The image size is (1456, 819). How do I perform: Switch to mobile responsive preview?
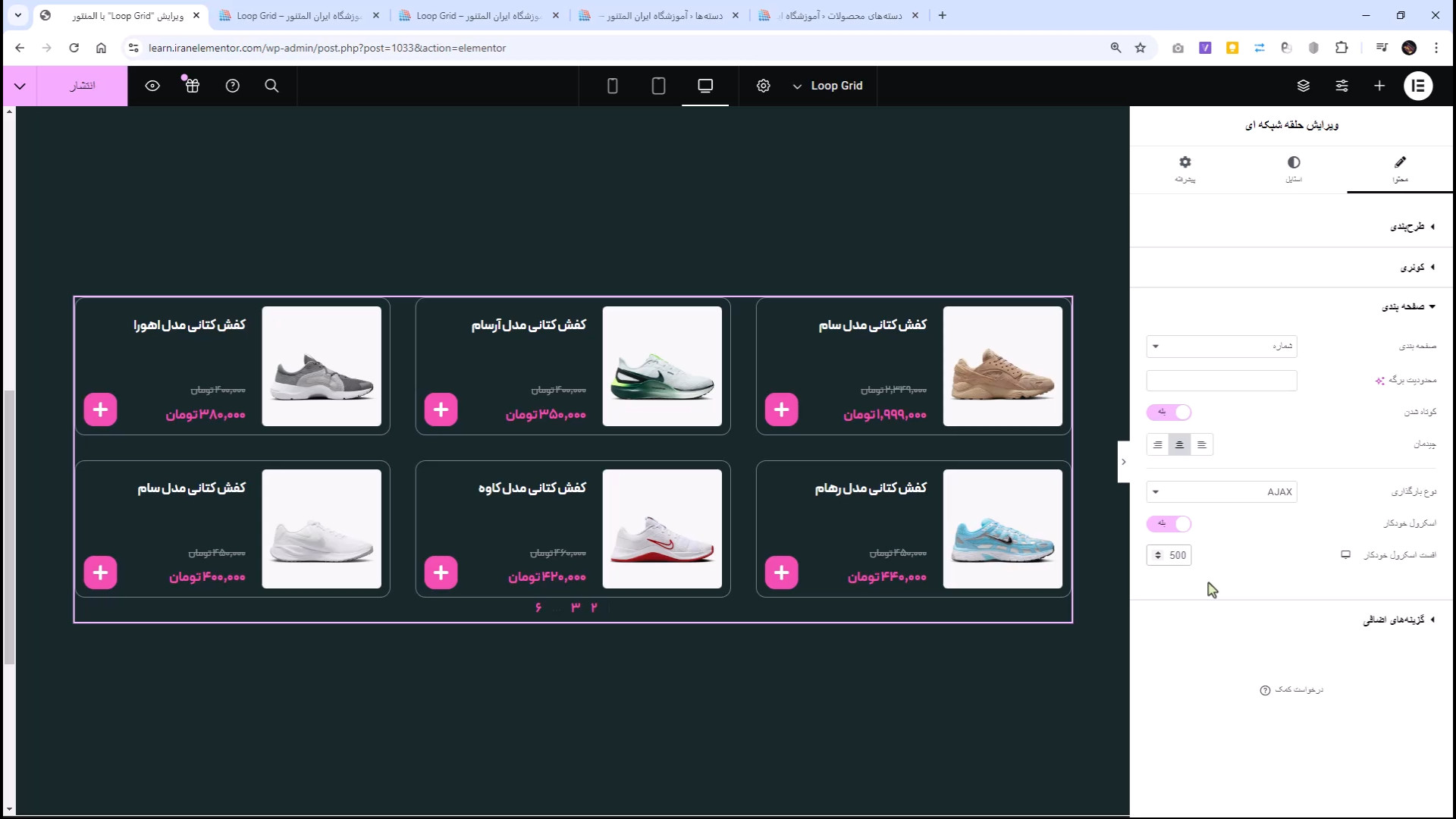point(612,86)
